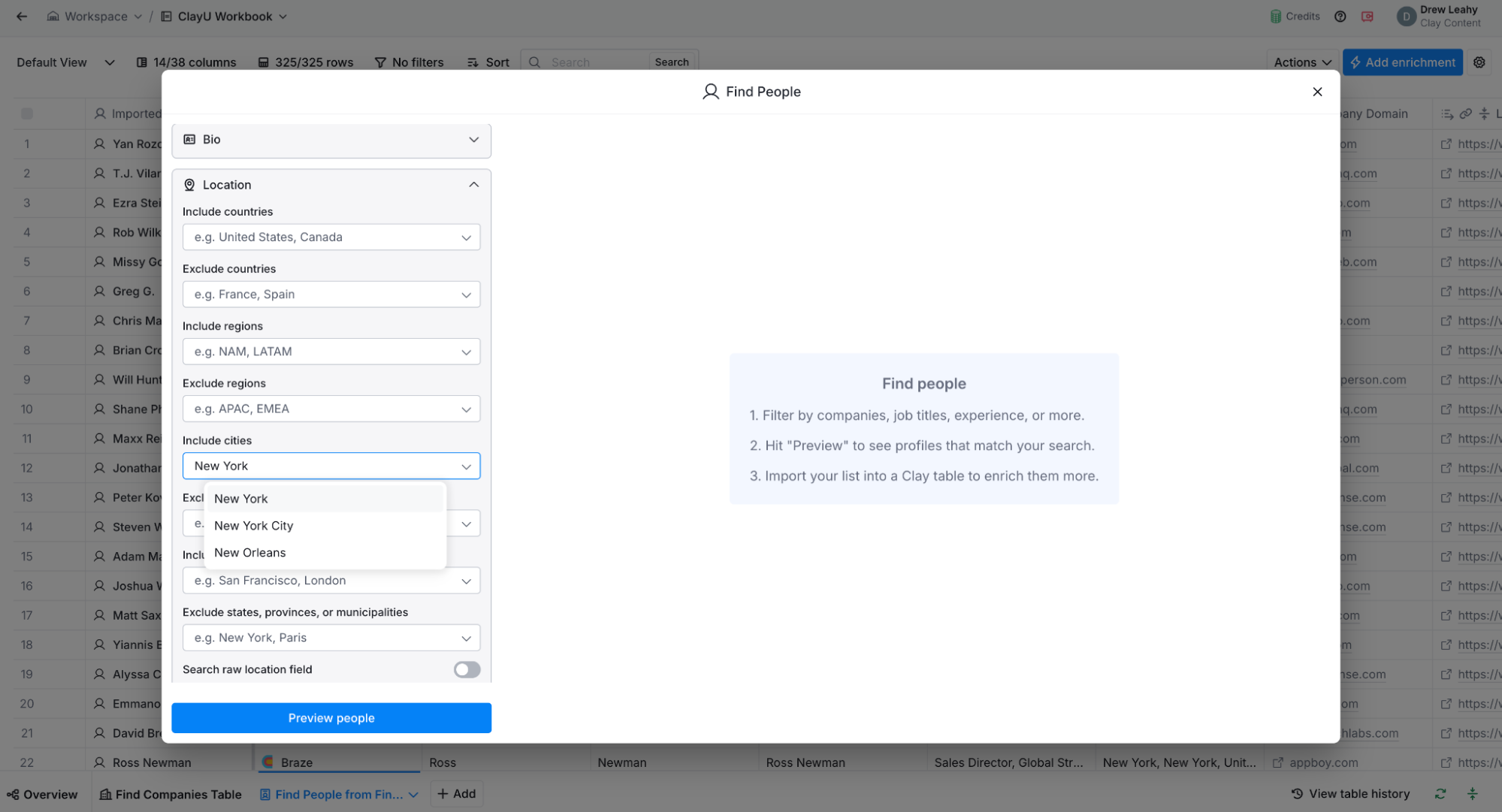Screen dimensions: 1502x812
Task: Click View table history icon
Action: tap(1297, 794)
